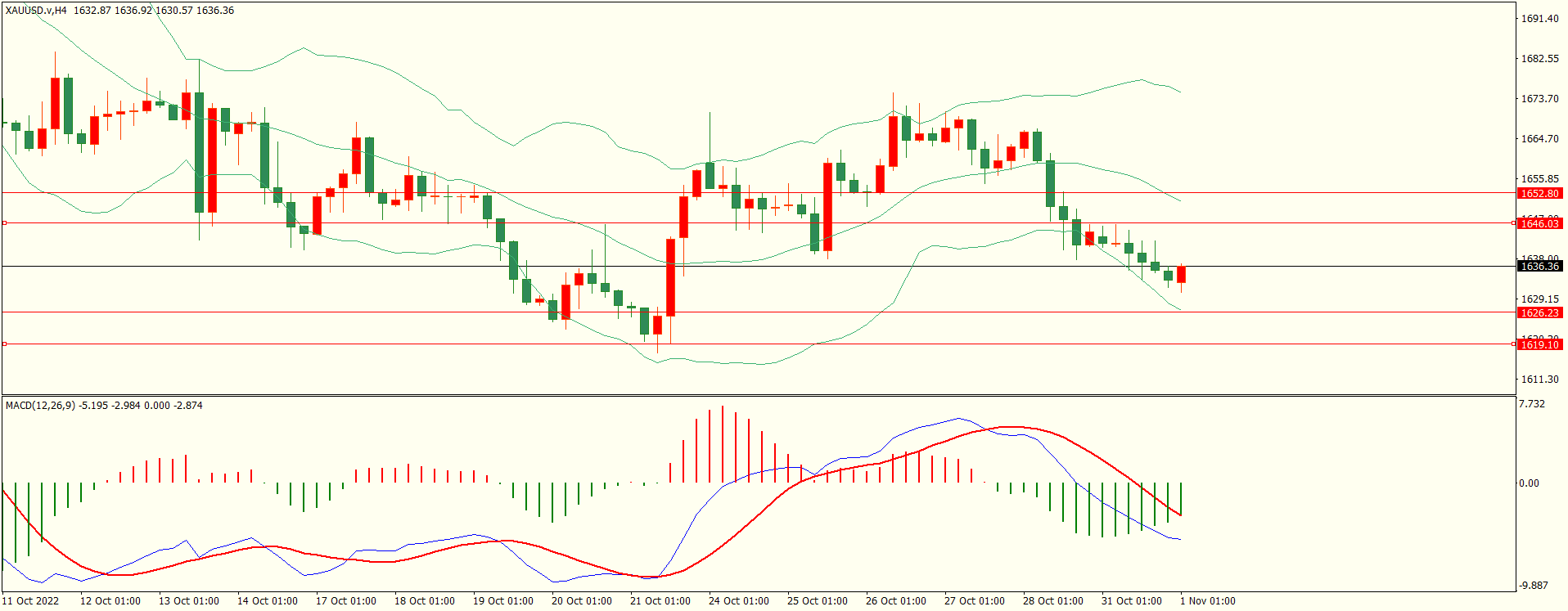Select the red 1626.23 price tag

coord(1539,312)
